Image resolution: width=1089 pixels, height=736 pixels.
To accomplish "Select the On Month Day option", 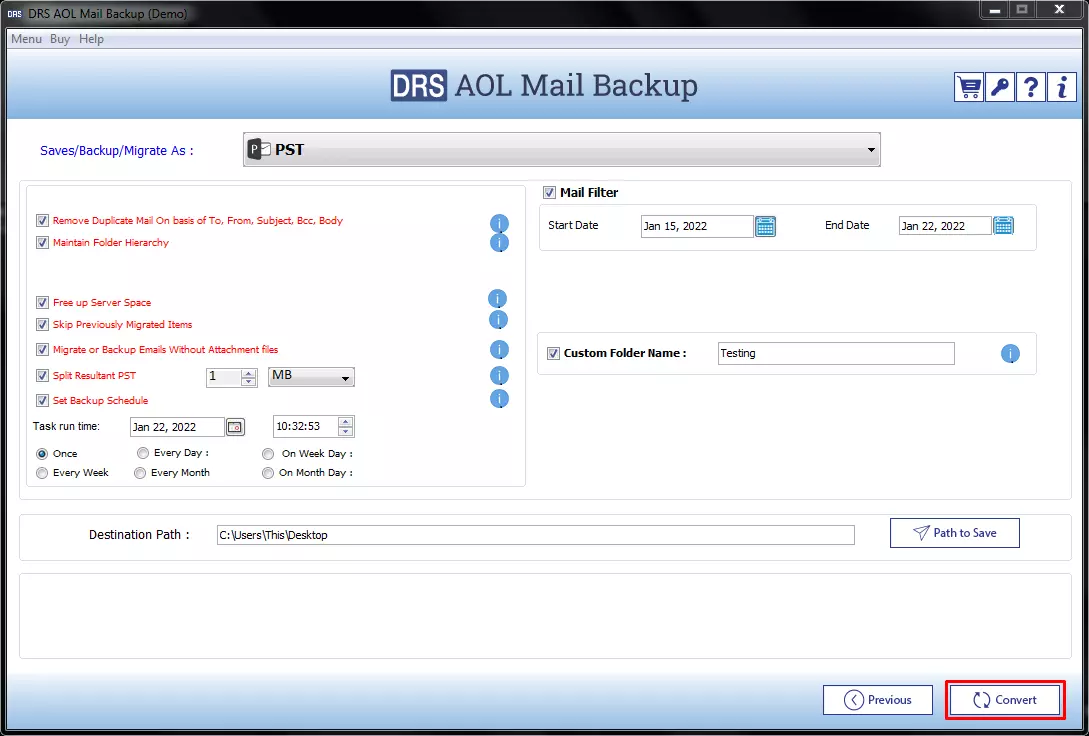I will 268,474.
